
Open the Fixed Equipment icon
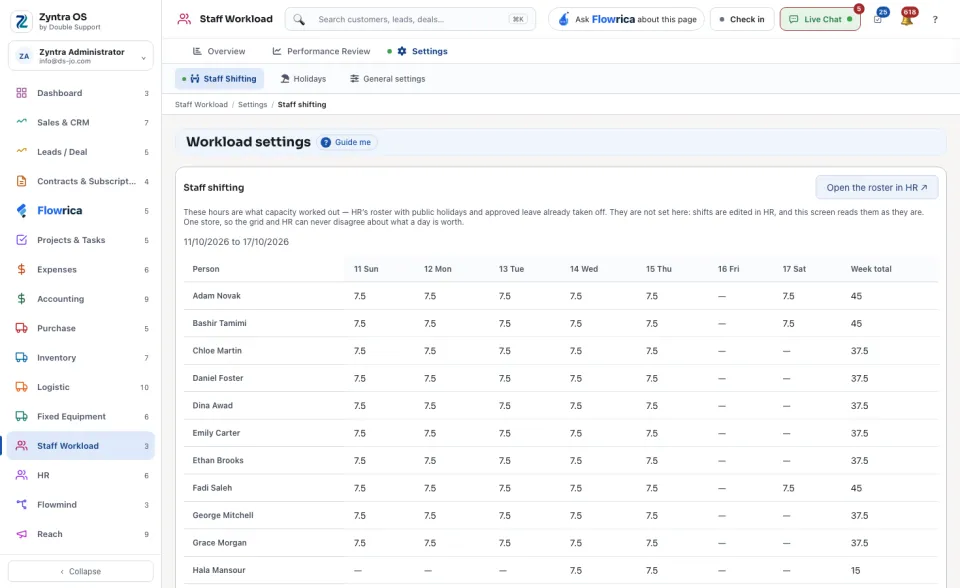(x=21, y=416)
